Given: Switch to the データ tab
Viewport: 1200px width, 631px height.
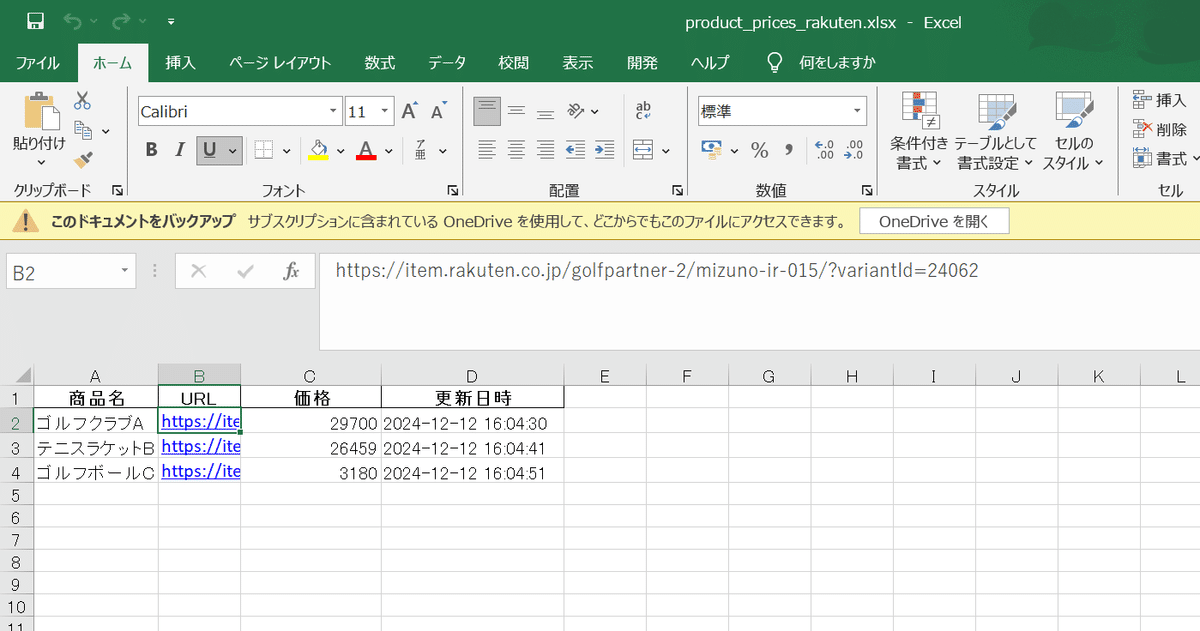Looking at the screenshot, I should click(x=447, y=62).
